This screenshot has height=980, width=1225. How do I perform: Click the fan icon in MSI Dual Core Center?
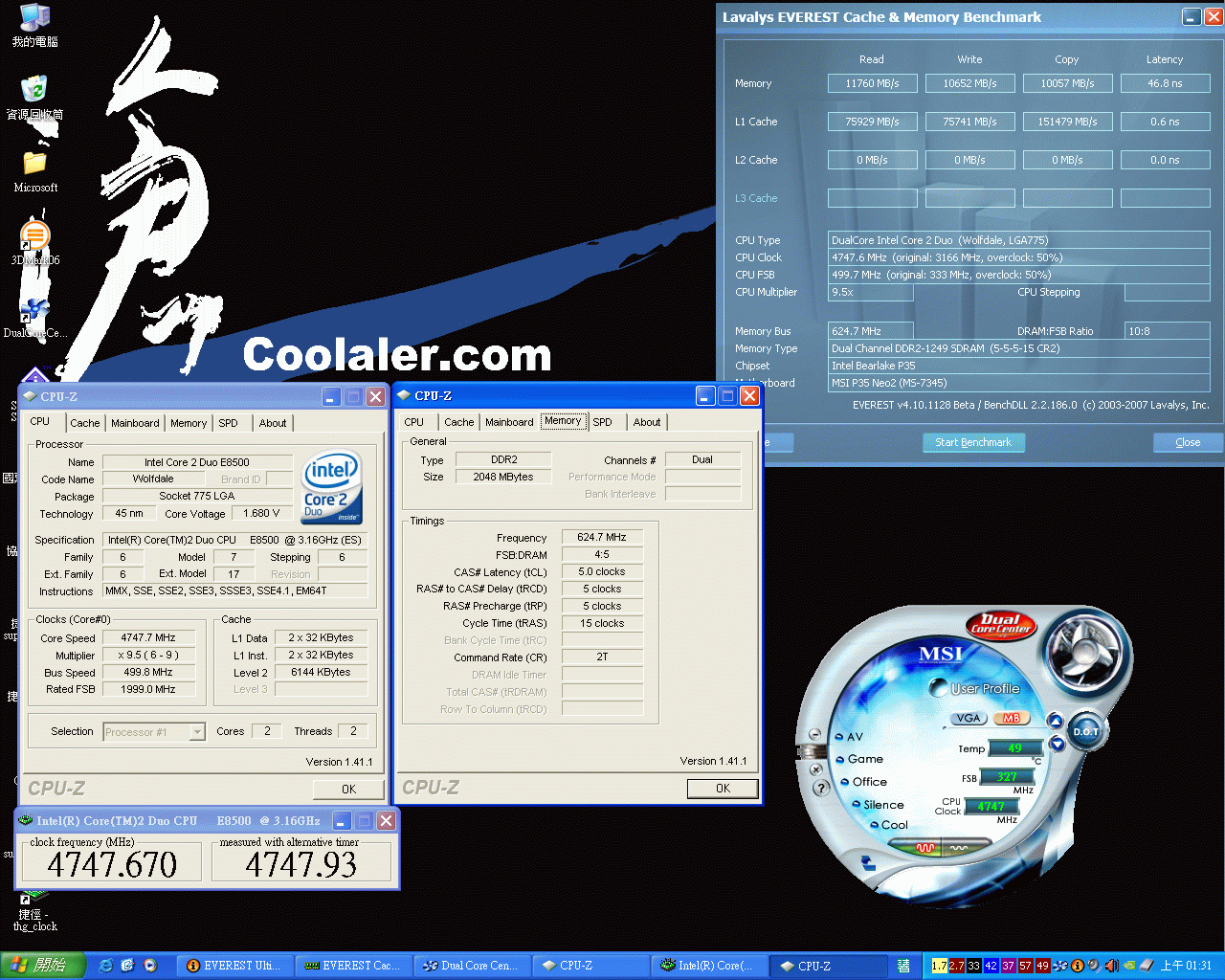click(1085, 654)
